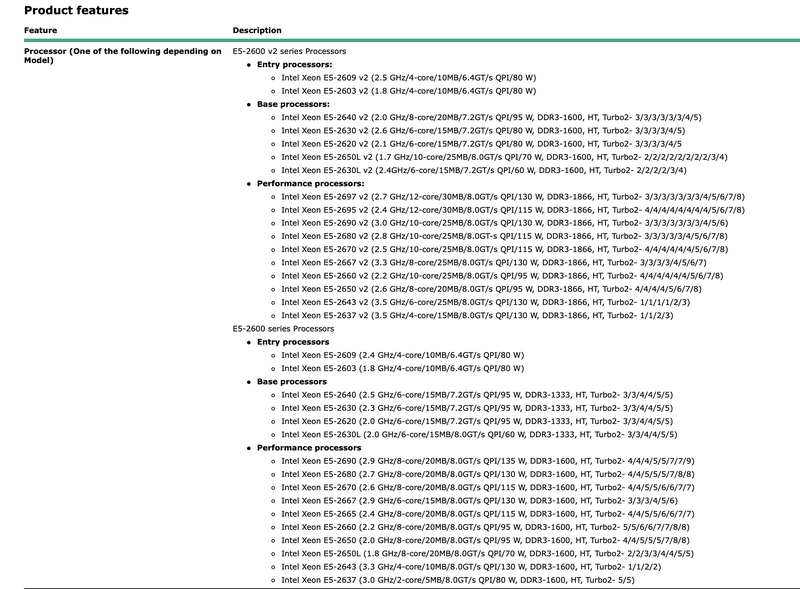Select the E5-2667 (2.9 GHz/6-core) line
Image resolution: width=800 pixels, height=589 pixels.
[x=480, y=501]
